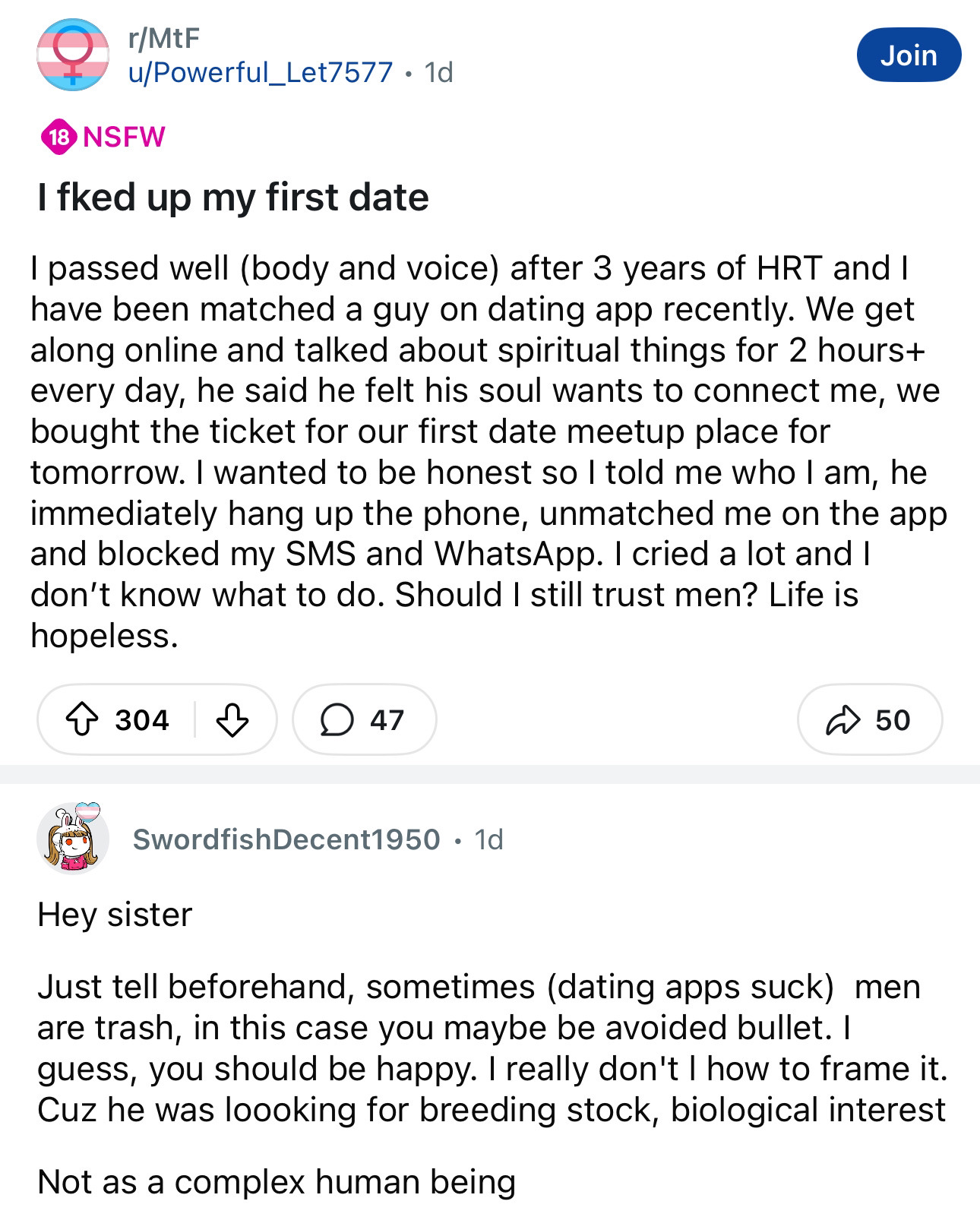Click the comment's 1d timestamp
This screenshot has height=1217, width=980.
pyautogui.click(x=488, y=839)
